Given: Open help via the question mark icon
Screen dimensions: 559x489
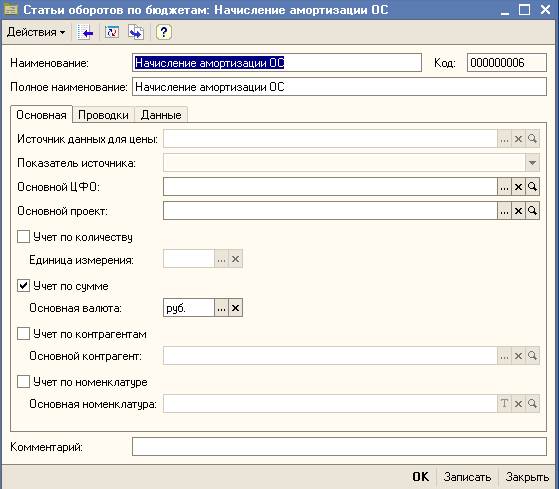Looking at the screenshot, I should 164,32.
